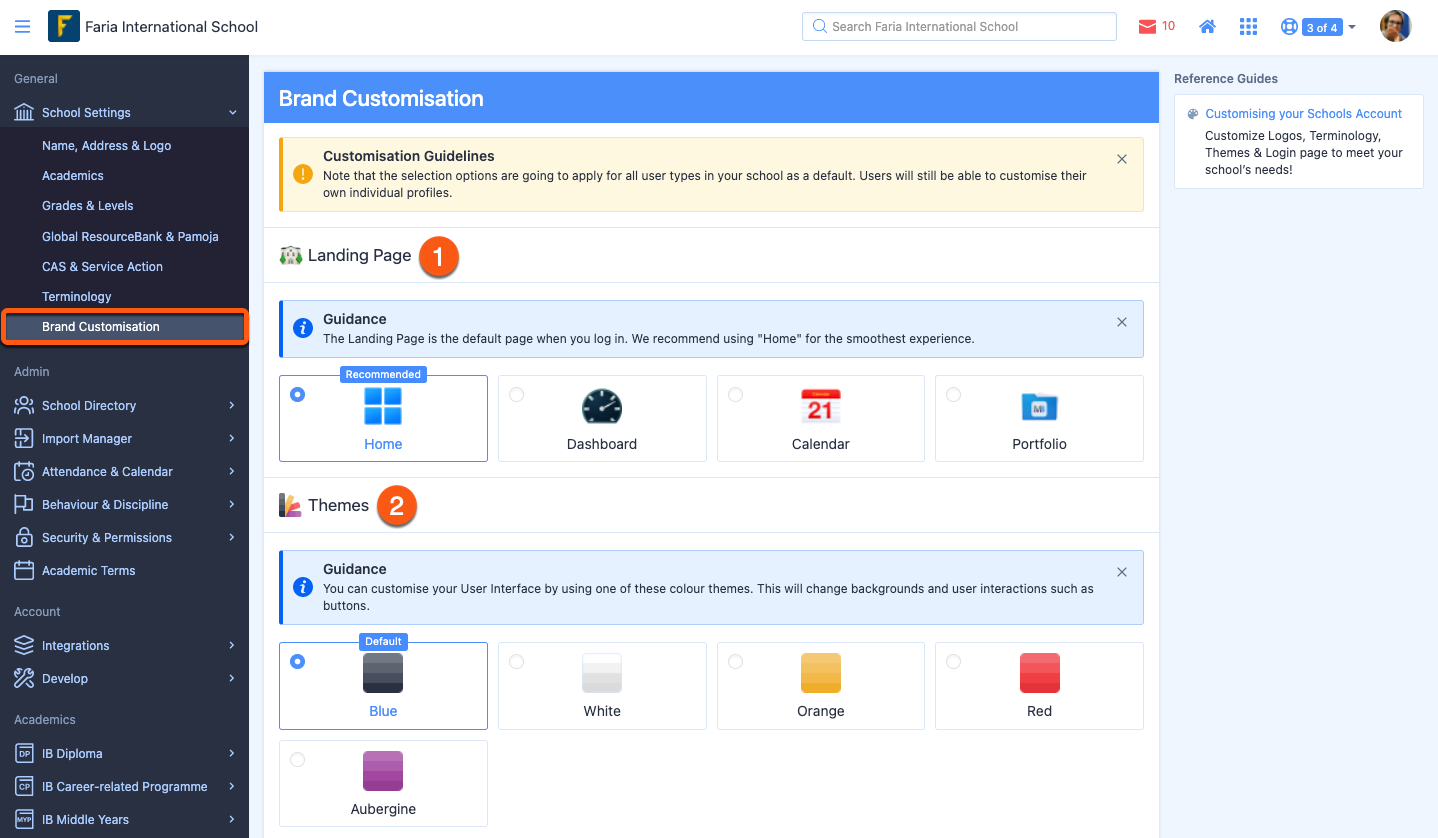
Task: Select the Orange theme radio button
Action: (x=735, y=661)
